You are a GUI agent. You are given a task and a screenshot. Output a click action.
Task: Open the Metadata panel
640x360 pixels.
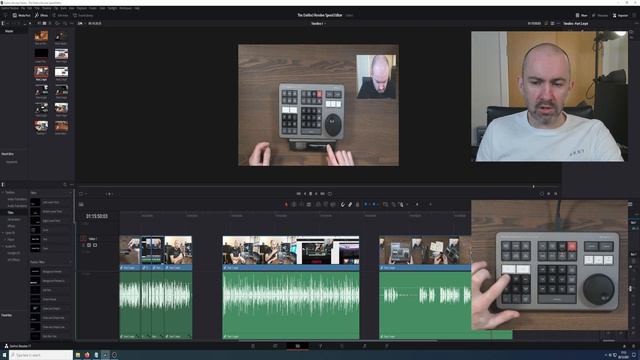tap(600, 15)
